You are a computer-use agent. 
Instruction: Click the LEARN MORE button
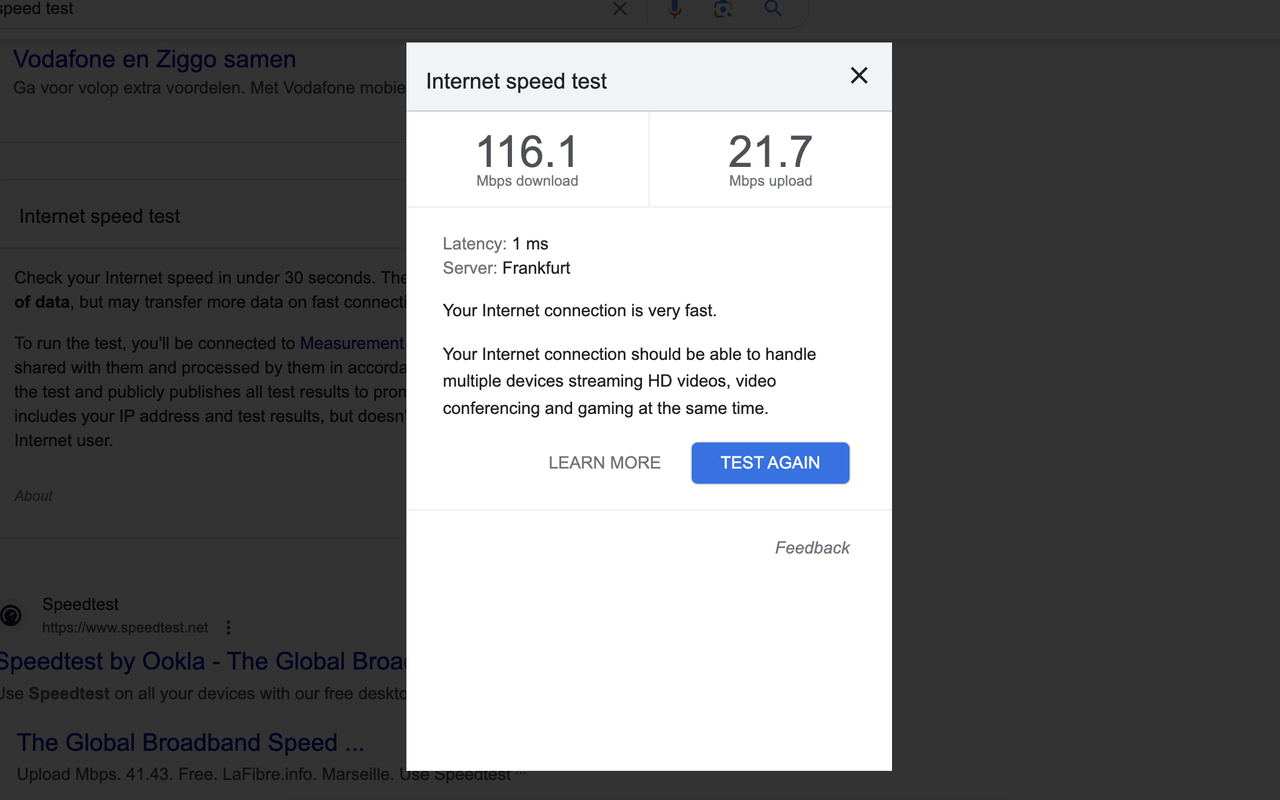click(x=604, y=463)
